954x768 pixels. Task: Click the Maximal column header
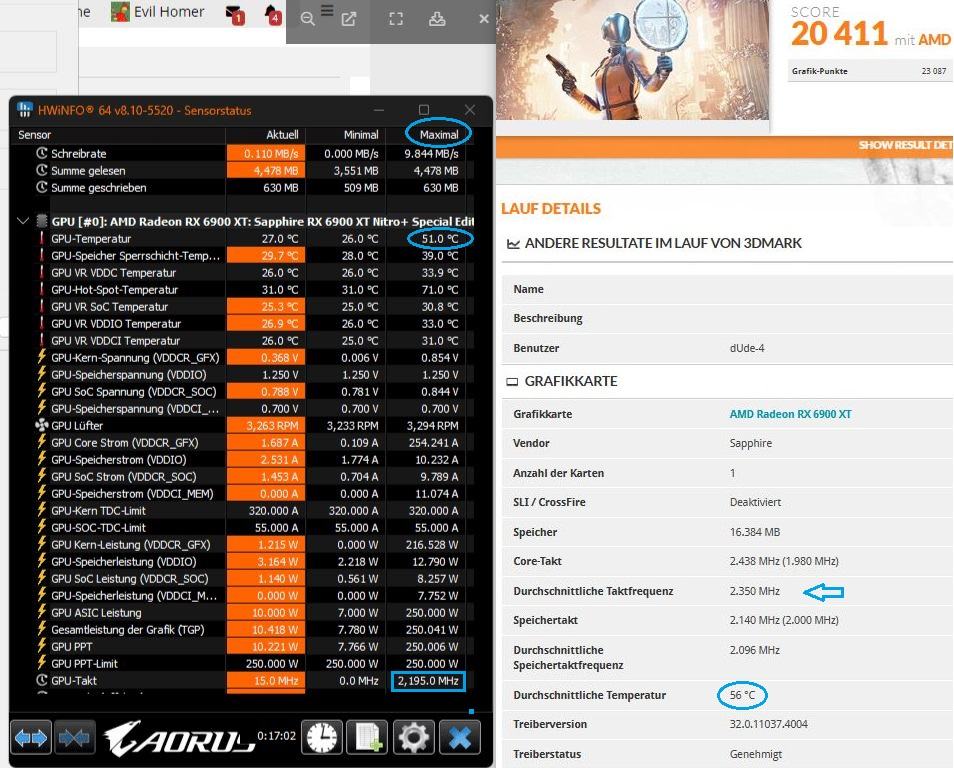439,134
